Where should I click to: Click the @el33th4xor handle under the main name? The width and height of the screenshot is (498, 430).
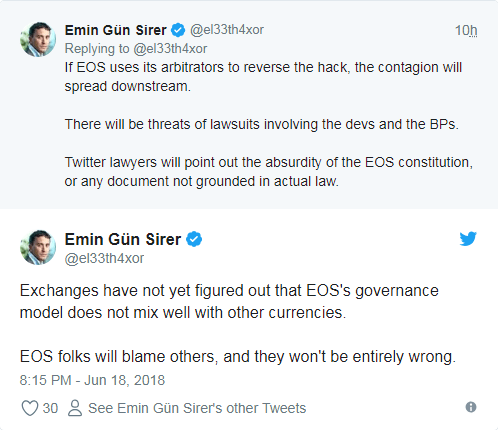(104, 258)
